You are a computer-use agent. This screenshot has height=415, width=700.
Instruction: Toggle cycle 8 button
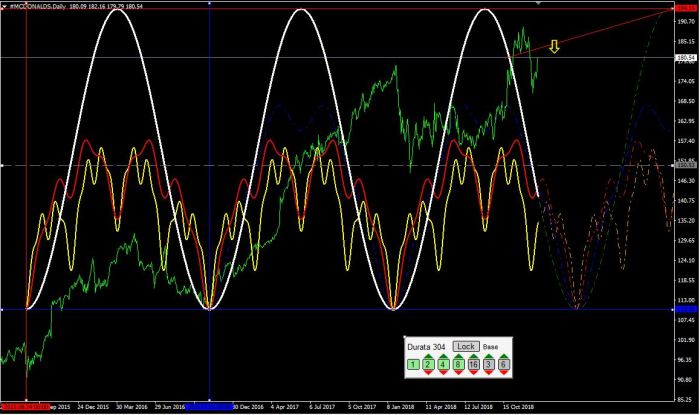[459, 365]
